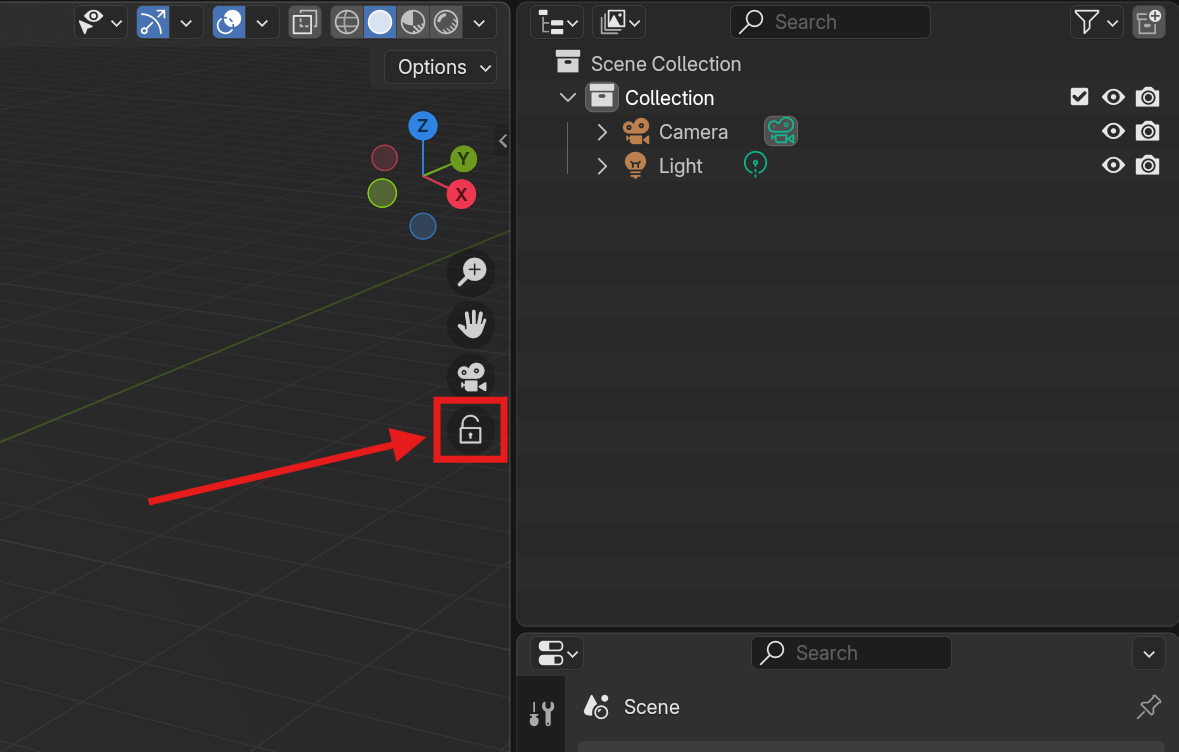This screenshot has width=1179, height=752.
Task: Open the Outliner filter dropdown
Action: [1096, 23]
